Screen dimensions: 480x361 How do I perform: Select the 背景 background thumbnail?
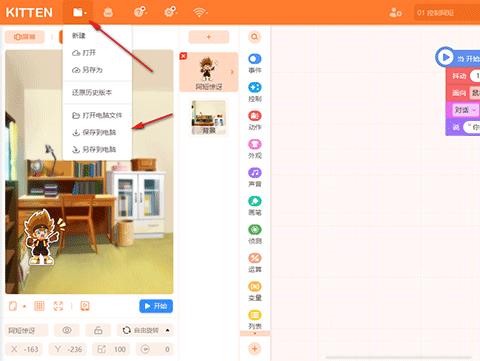[209, 117]
